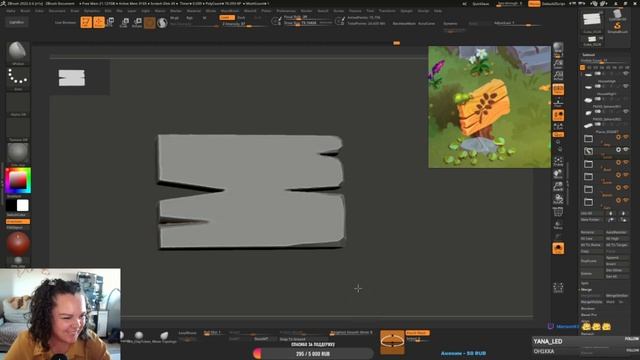Select the white main color swatch
This screenshot has width=640, height=360.
coord(23,205)
